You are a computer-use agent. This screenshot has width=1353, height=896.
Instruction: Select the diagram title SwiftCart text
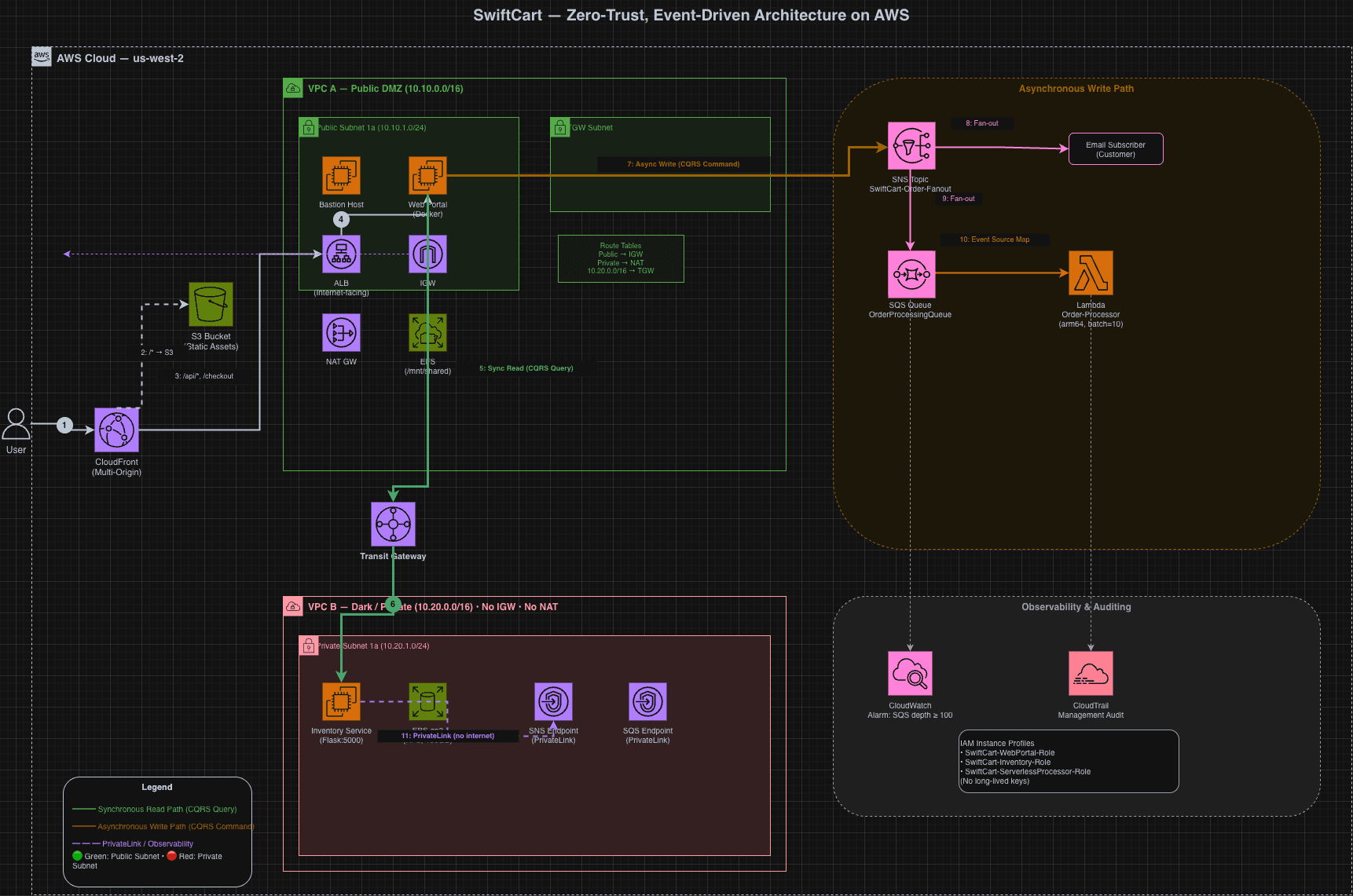(x=691, y=15)
